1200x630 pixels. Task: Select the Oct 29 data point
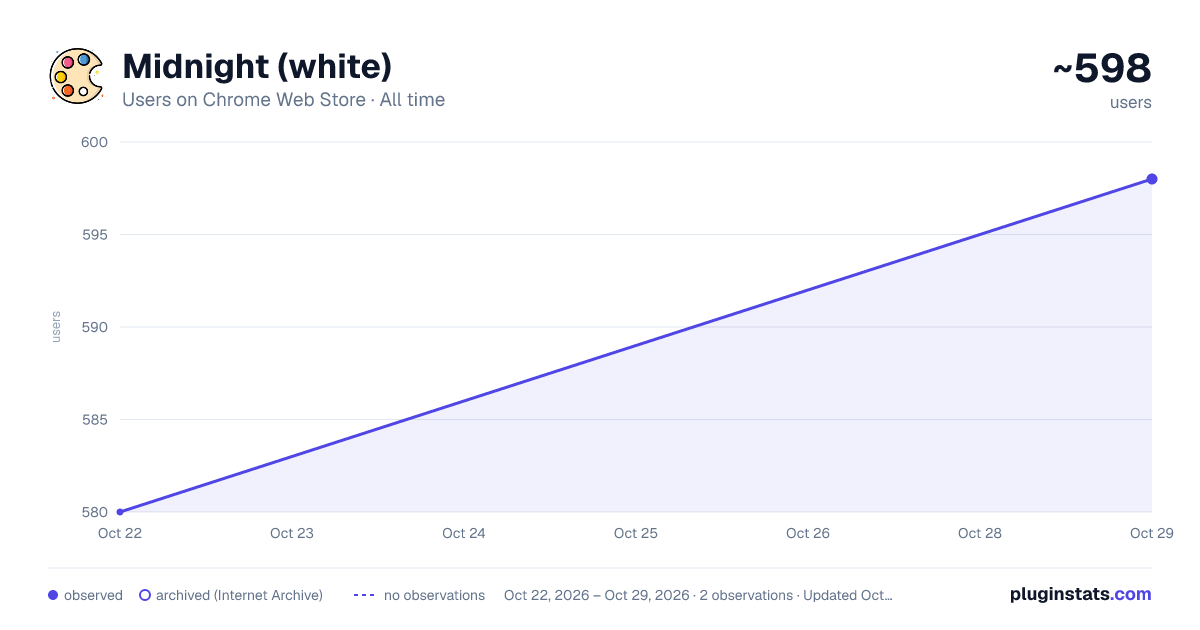point(1152,179)
